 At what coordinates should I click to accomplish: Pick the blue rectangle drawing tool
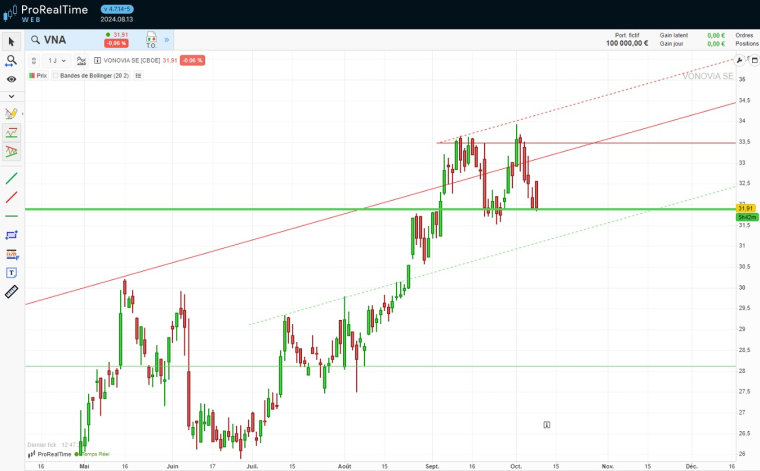coord(11,235)
